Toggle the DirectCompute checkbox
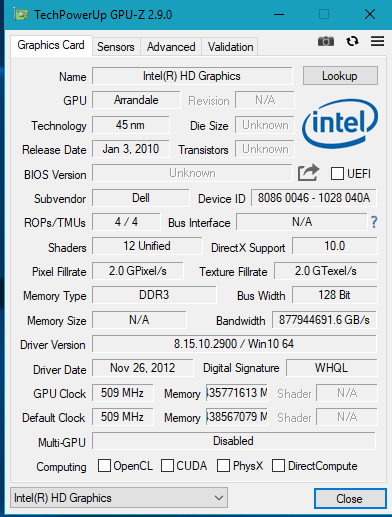Image resolution: width=392 pixels, height=517 pixels. pyautogui.click(x=278, y=466)
